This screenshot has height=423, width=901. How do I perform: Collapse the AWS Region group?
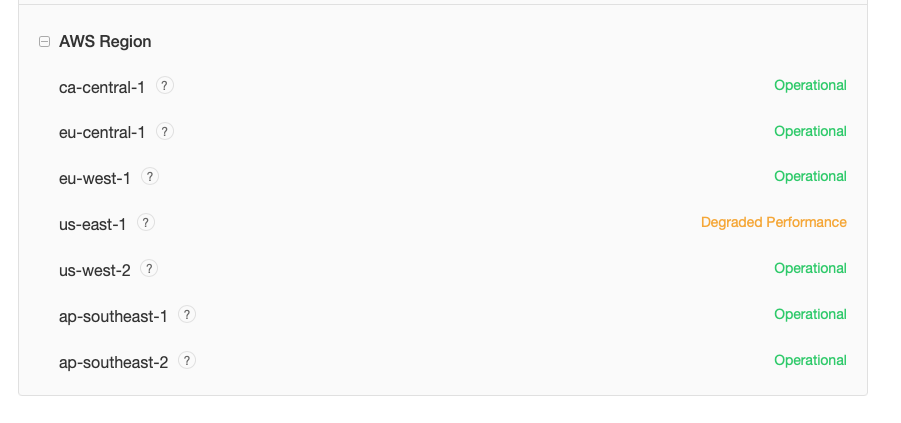tap(44, 42)
